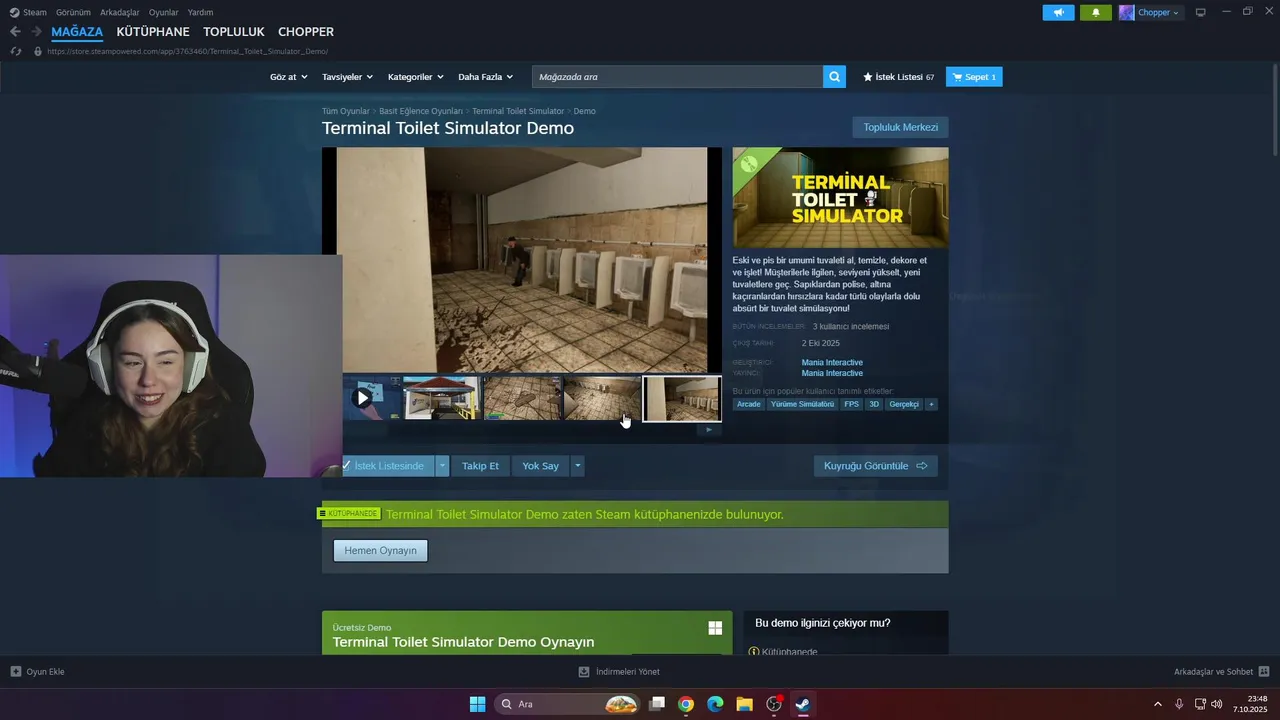Advance thumbnail strip with right arrow
The width and height of the screenshot is (1280, 720).
709,430
